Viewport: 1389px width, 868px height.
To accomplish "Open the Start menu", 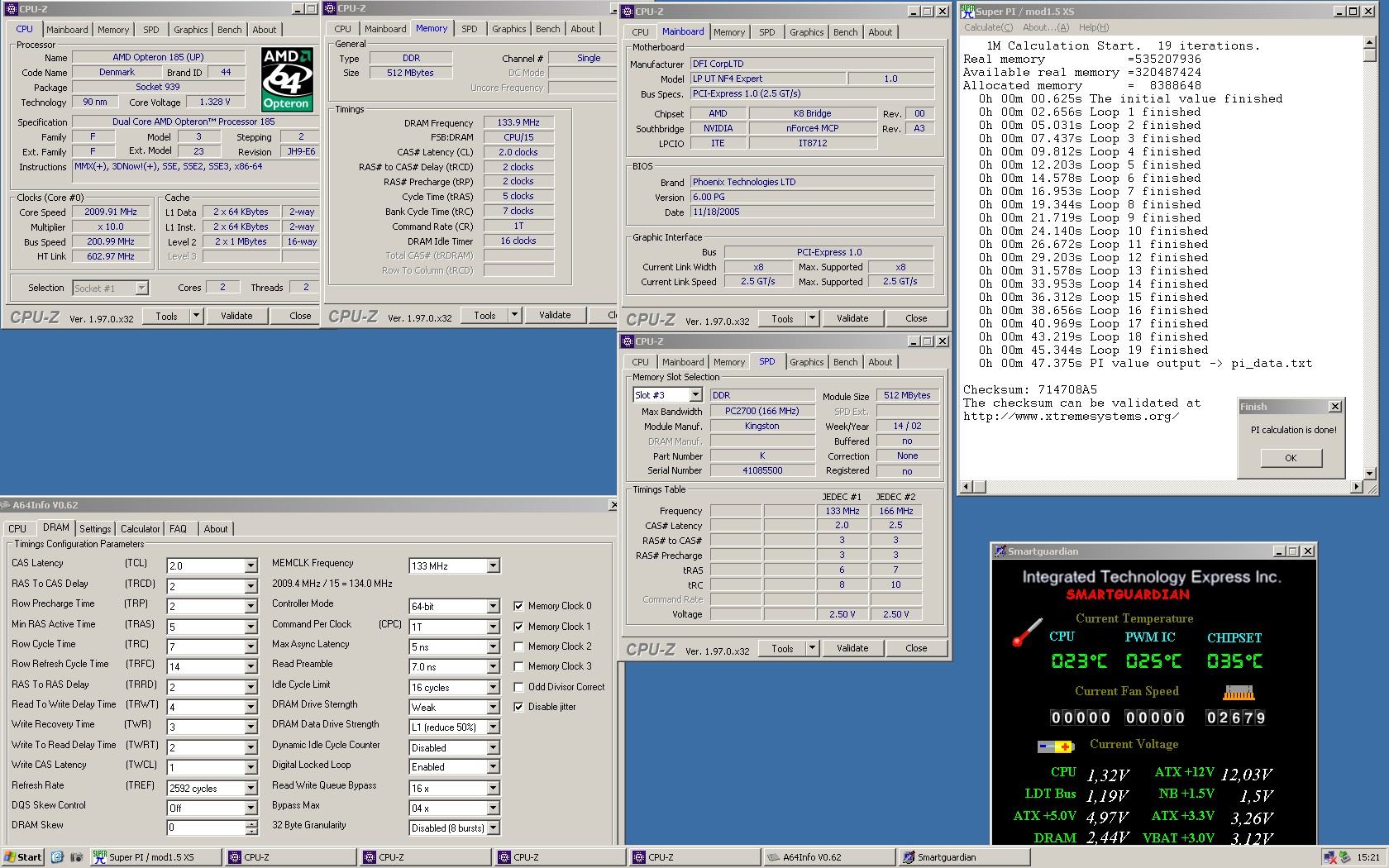I will [22, 857].
